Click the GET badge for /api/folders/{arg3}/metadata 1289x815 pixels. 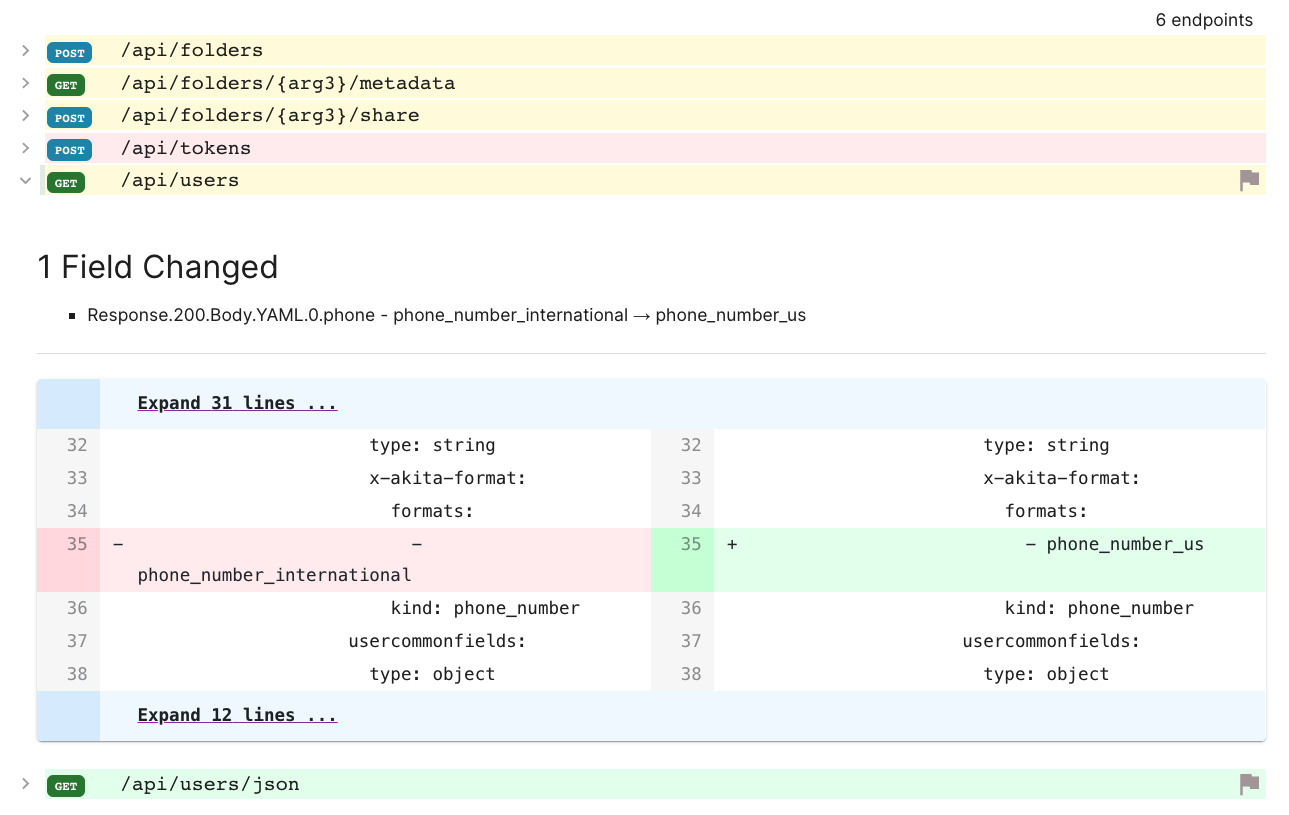tap(66, 85)
